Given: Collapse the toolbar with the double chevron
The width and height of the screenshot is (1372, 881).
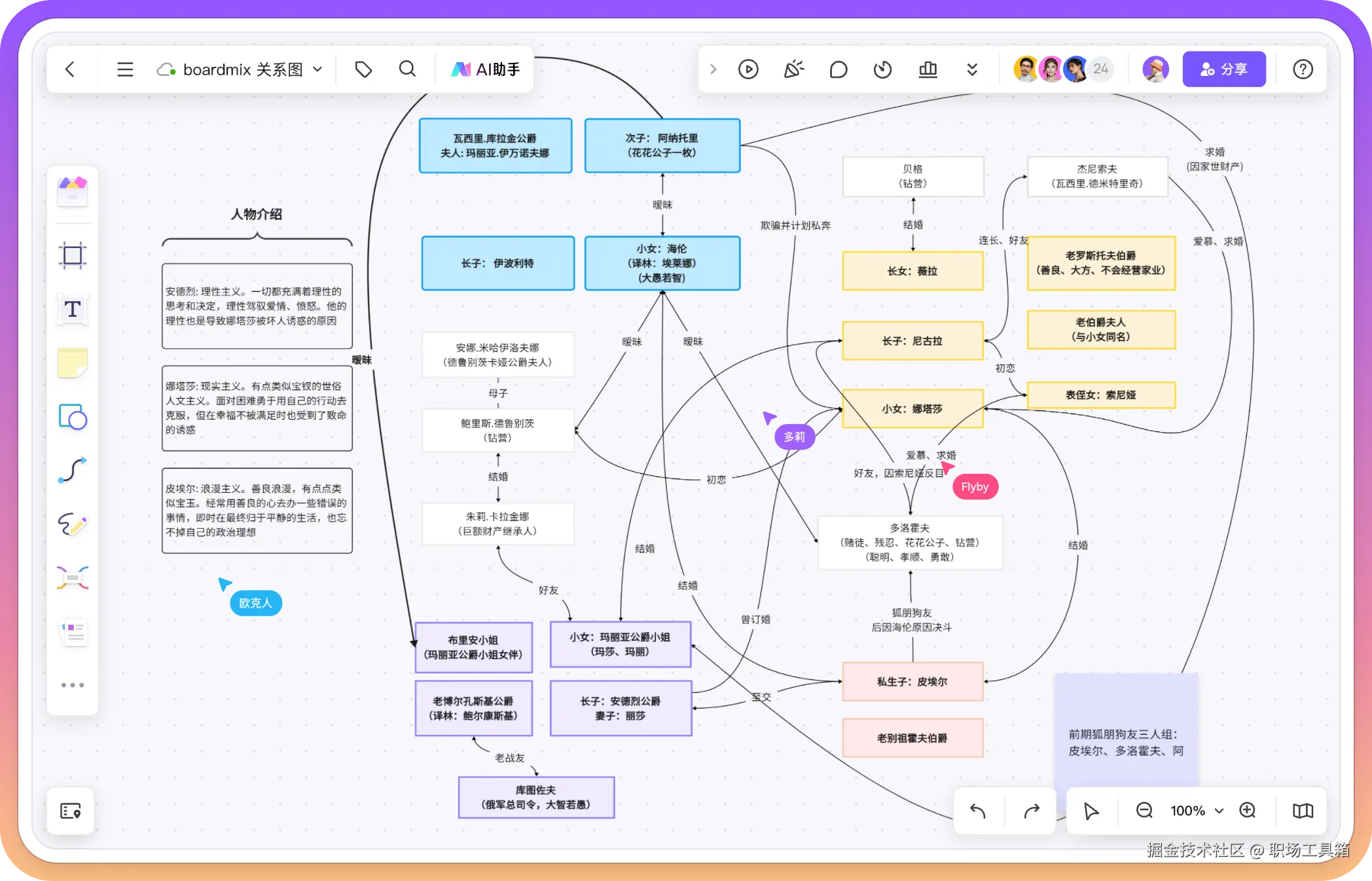Looking at the screenshot, I should click(973, 69).
